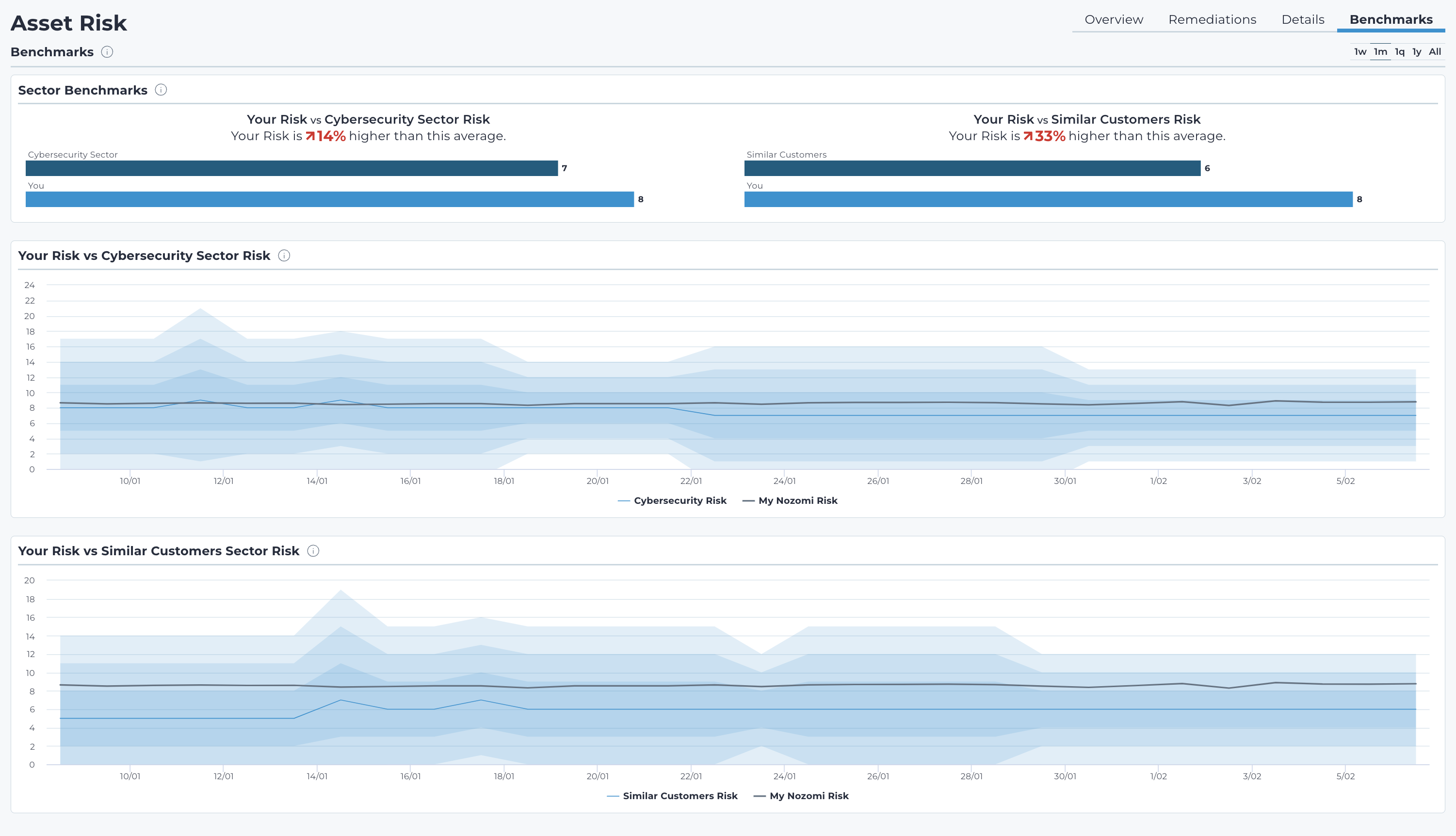The image size is (1456, 836).
Task: Click info icon beside Sector Benchmarks
Action: click(x=161, y=90)
